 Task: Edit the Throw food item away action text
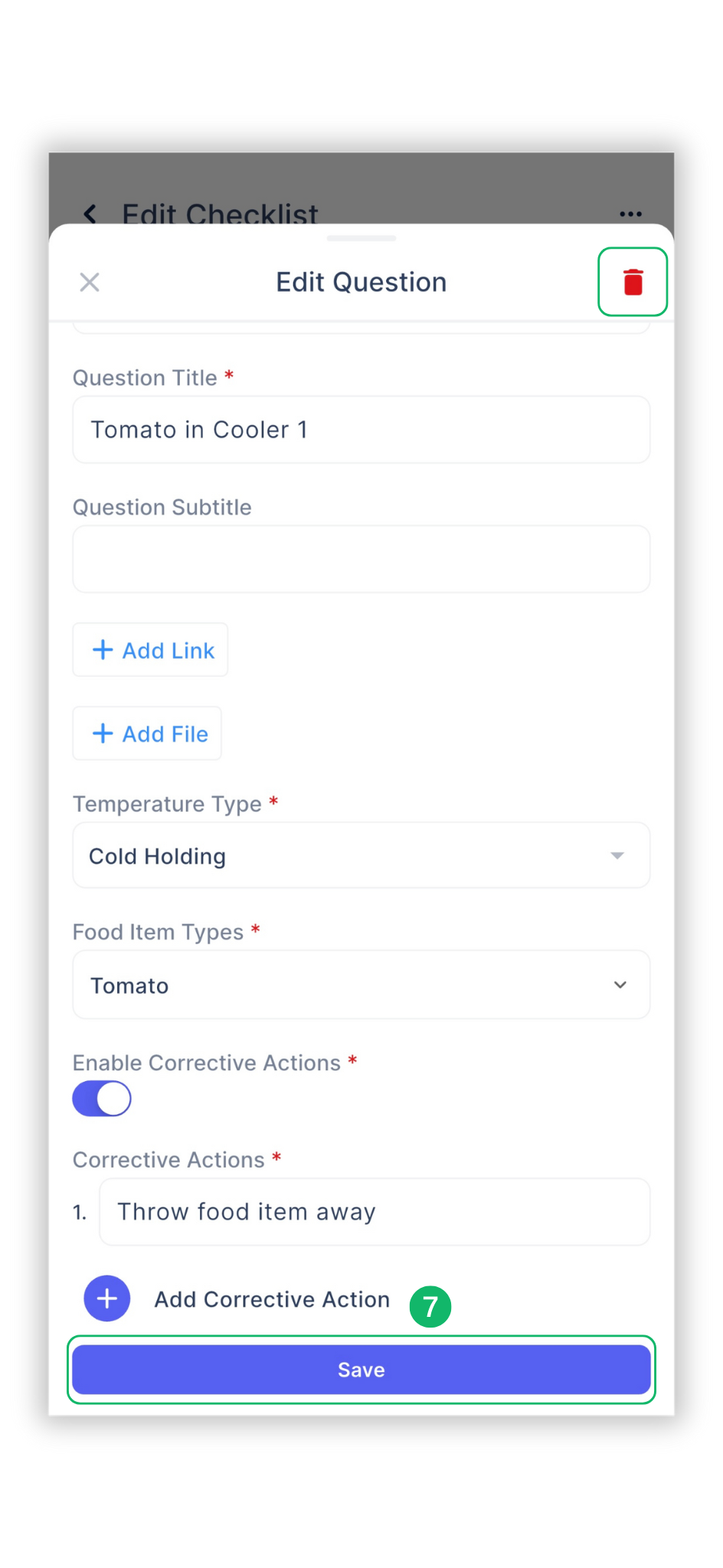pos(374,1211)
